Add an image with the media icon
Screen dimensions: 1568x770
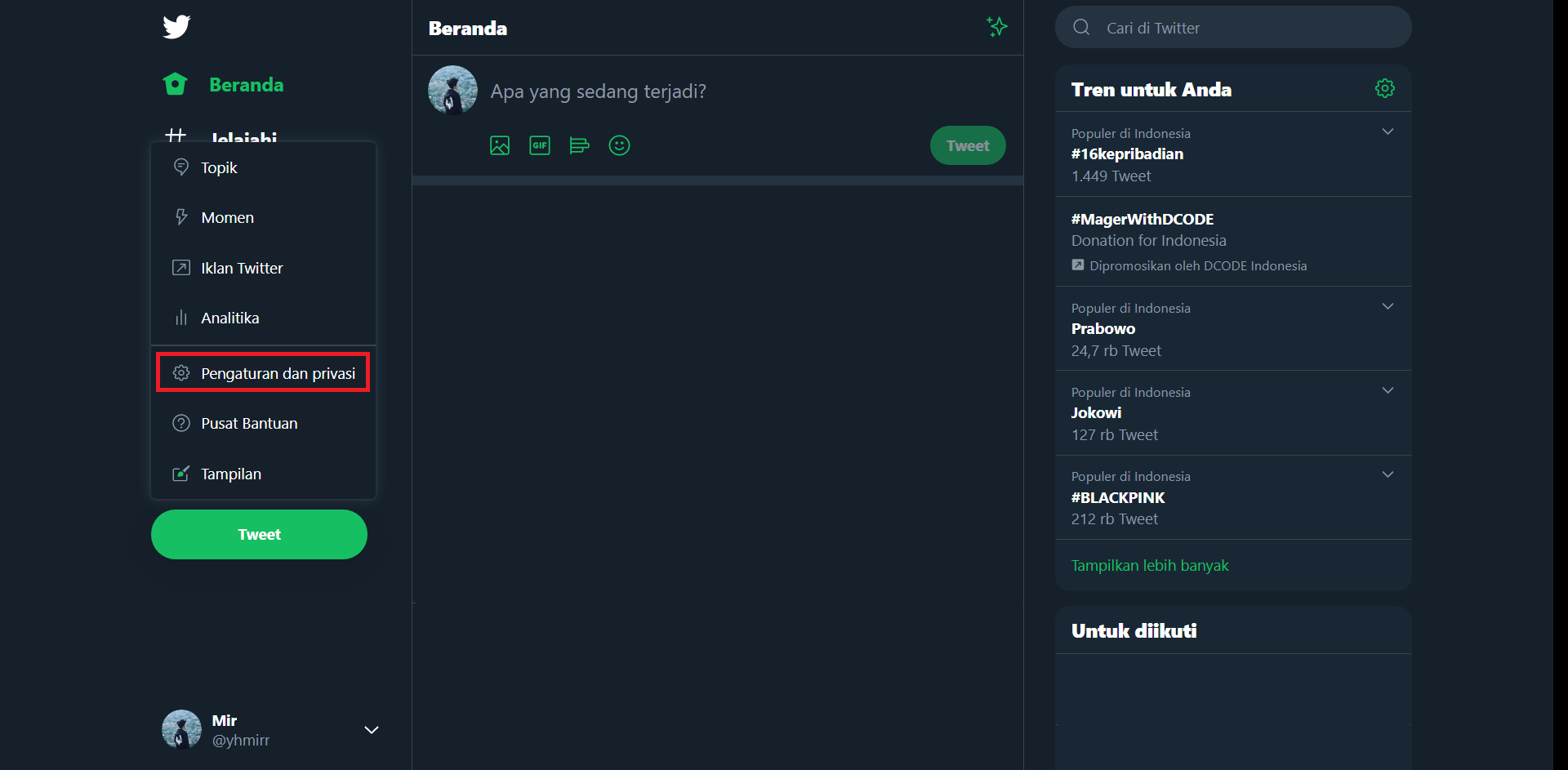pyautogui.click(x=500, y=145)
